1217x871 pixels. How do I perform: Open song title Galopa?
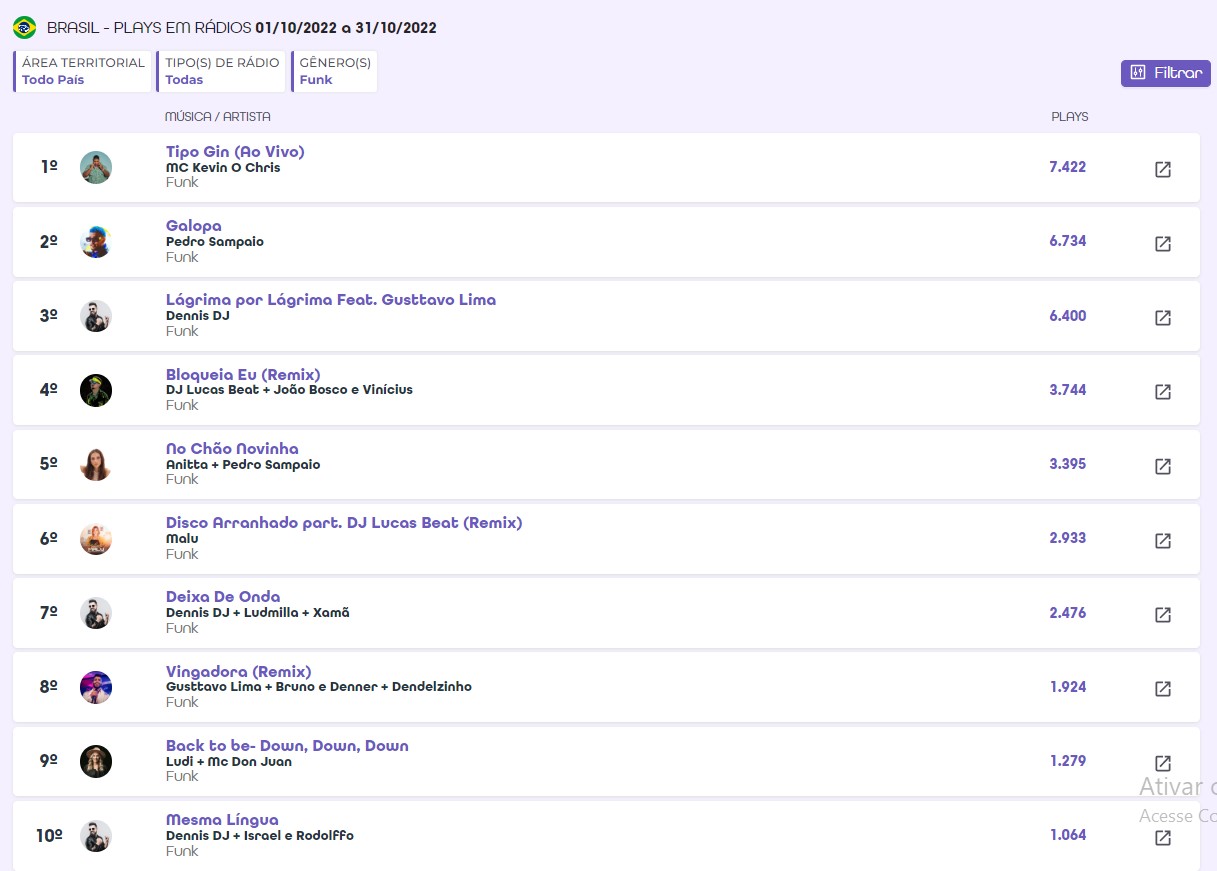pos(194,226)
